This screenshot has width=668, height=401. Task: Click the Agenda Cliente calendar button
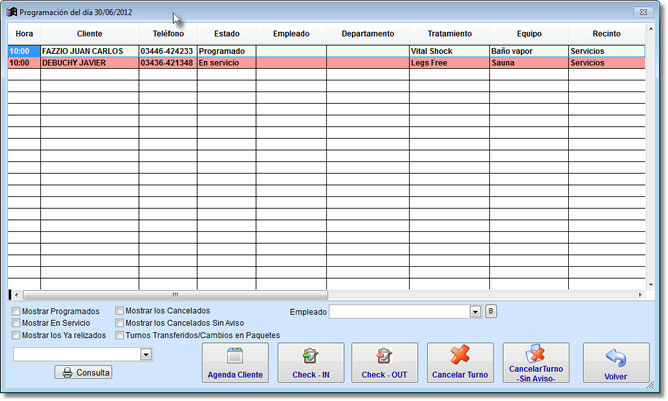click(235, 362)
